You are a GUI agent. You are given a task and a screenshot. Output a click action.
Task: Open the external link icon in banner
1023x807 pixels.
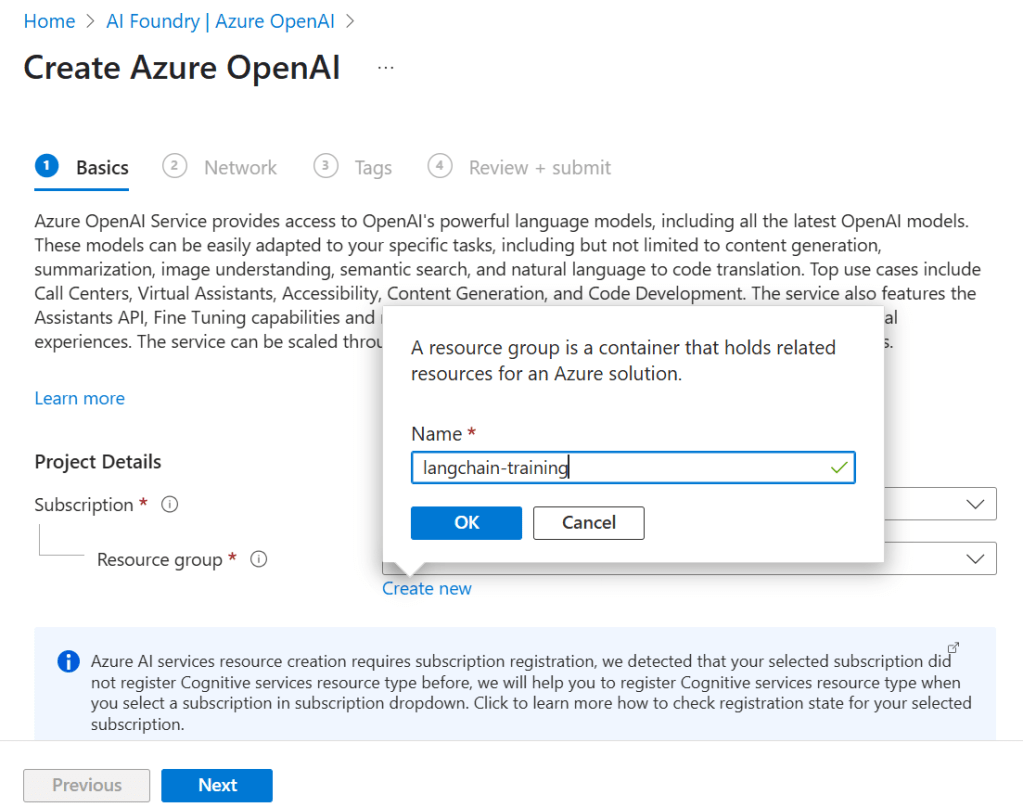click(x=953, y=648)
